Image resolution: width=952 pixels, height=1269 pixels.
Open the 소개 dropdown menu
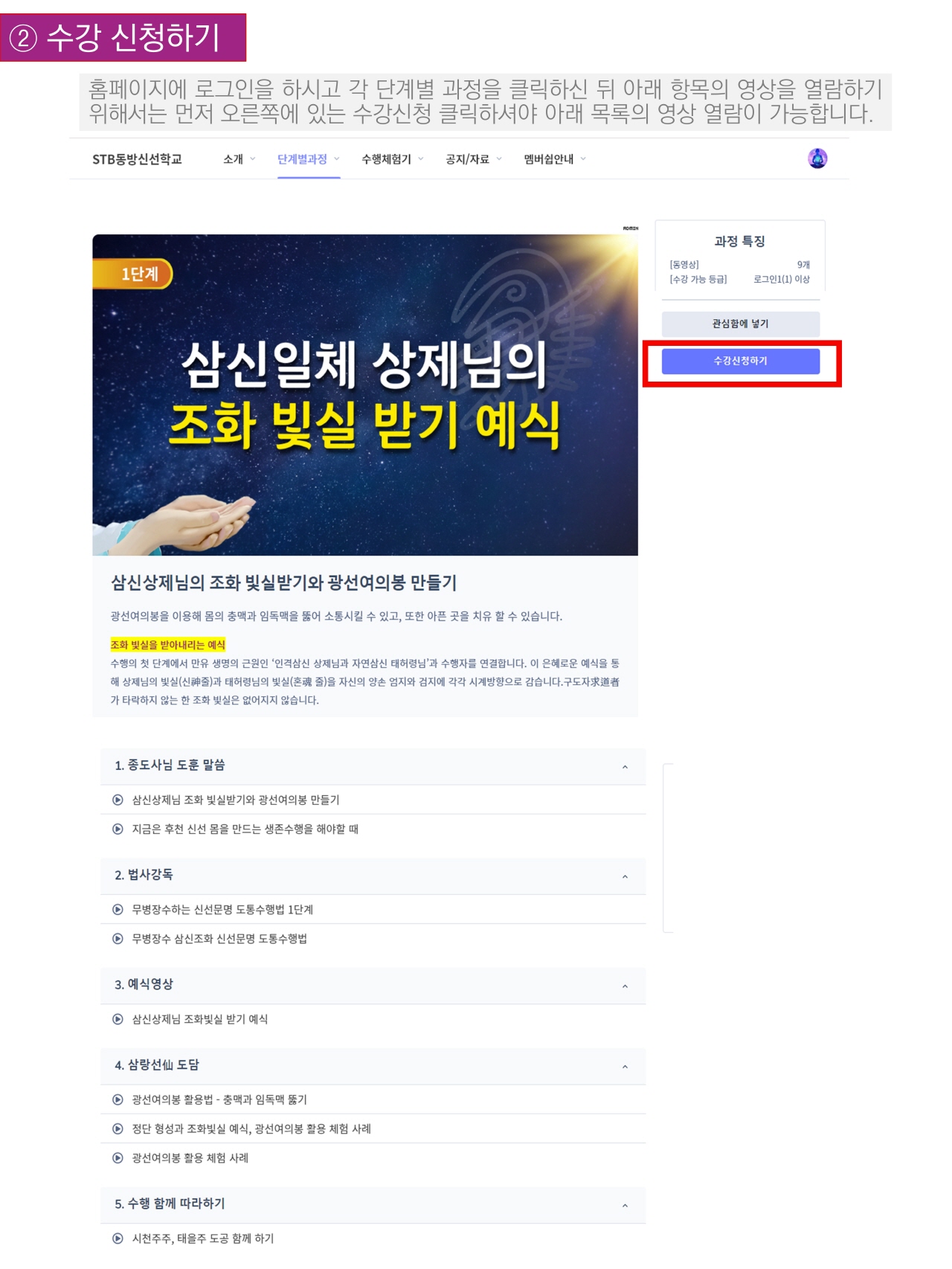pyautogui.click(x=239, y=159)
